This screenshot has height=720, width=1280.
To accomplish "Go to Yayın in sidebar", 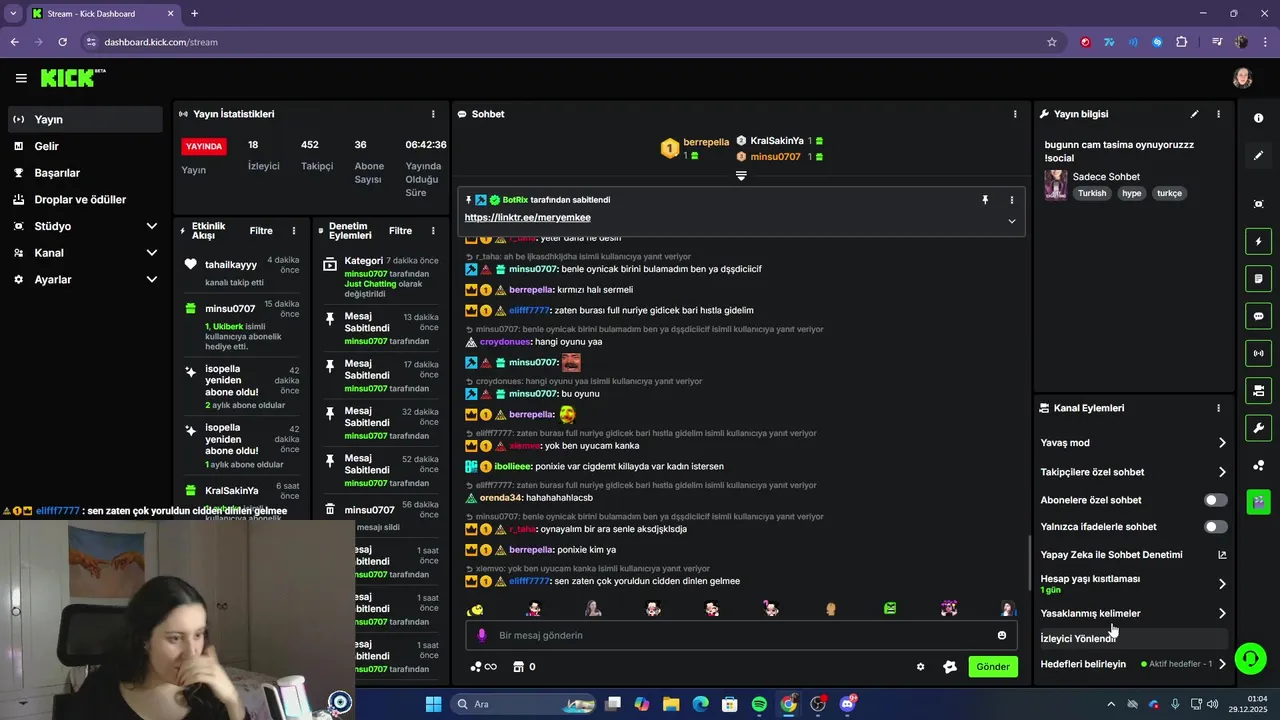I will click(x=85, y=119).
